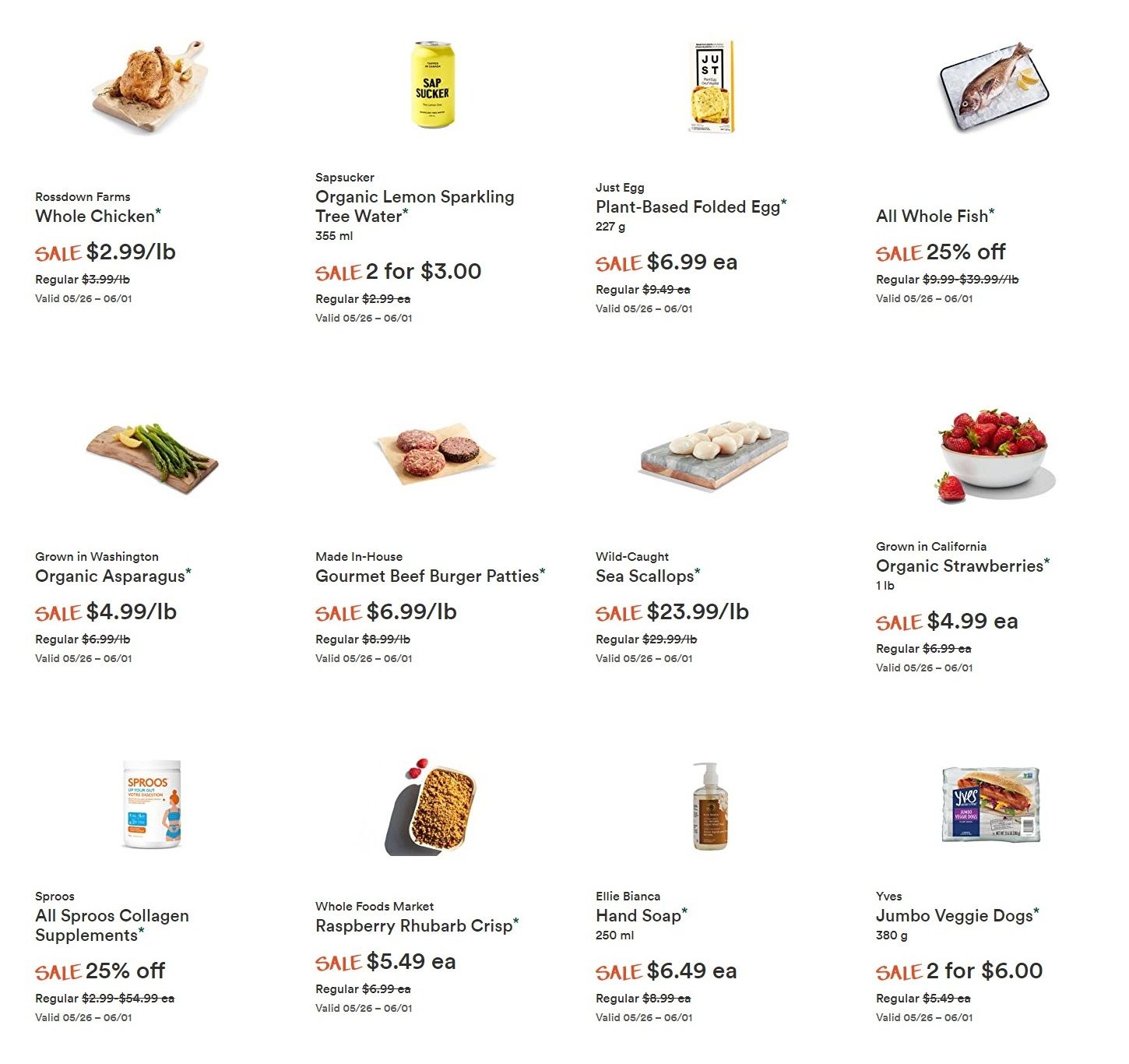Click the Ellie Bianca soap bottle image
This screenshot has height=1064, width=1129.
click(x=710, y=806)
